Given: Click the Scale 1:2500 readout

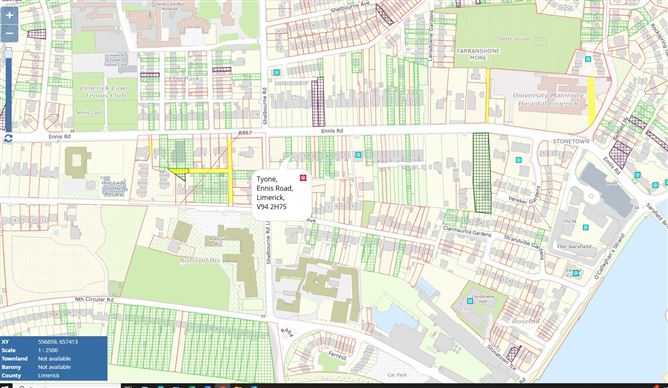Looking at the screenshot, I should [53, 350].
